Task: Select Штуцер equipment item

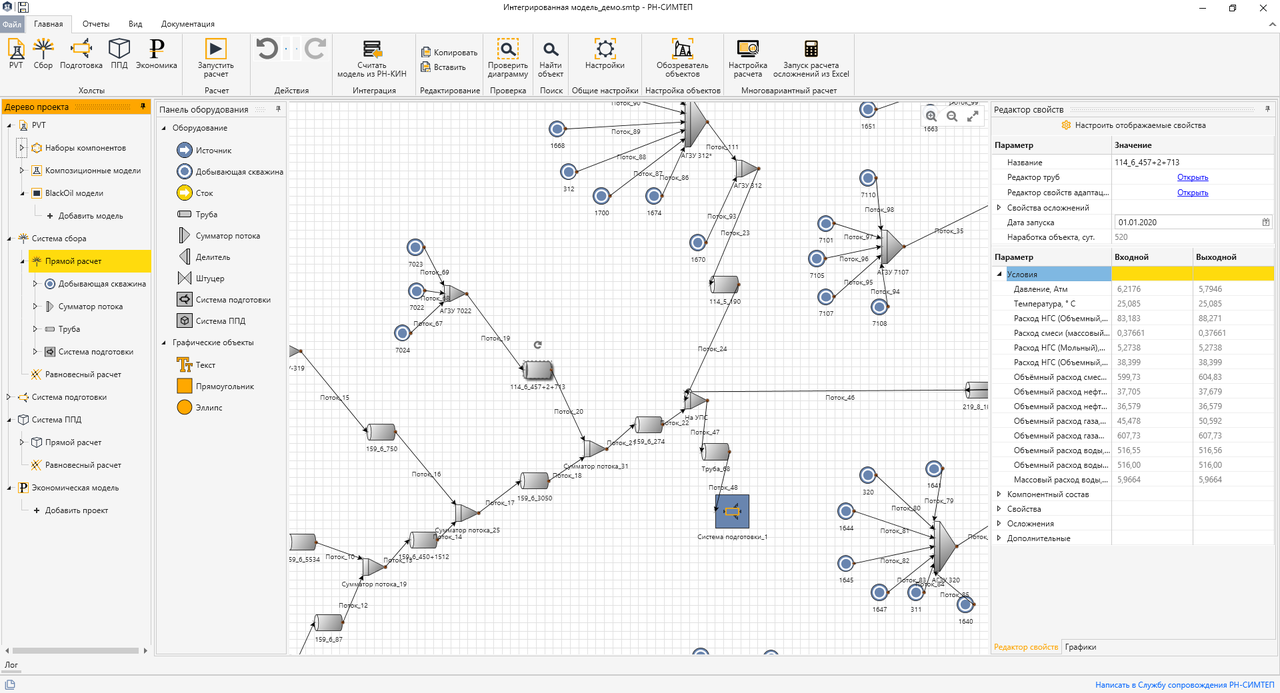Action: (201, 278)
